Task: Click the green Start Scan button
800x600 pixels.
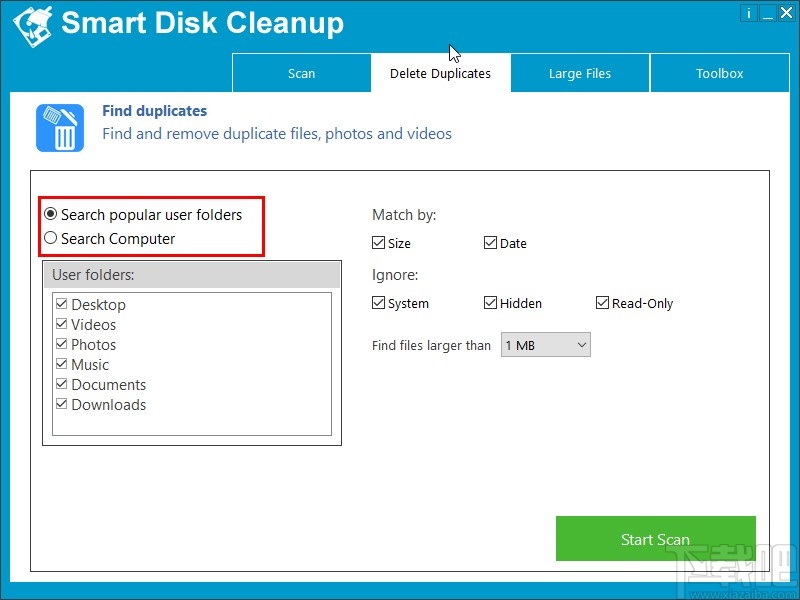Action: [x=656, y=539]
